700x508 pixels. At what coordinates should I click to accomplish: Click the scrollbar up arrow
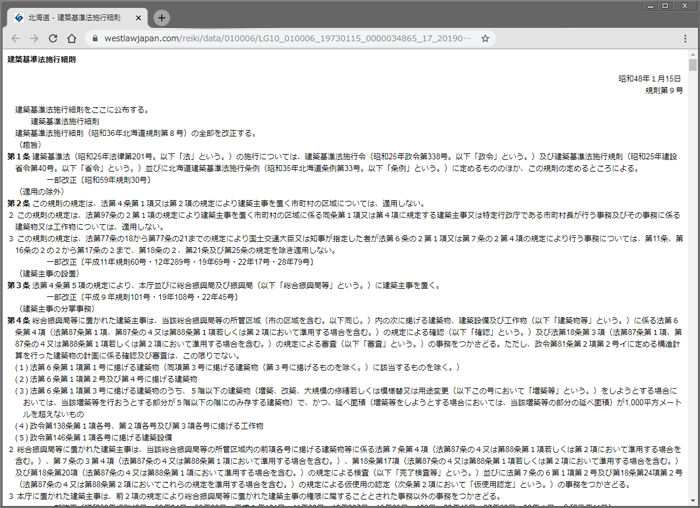coord(692,54)
